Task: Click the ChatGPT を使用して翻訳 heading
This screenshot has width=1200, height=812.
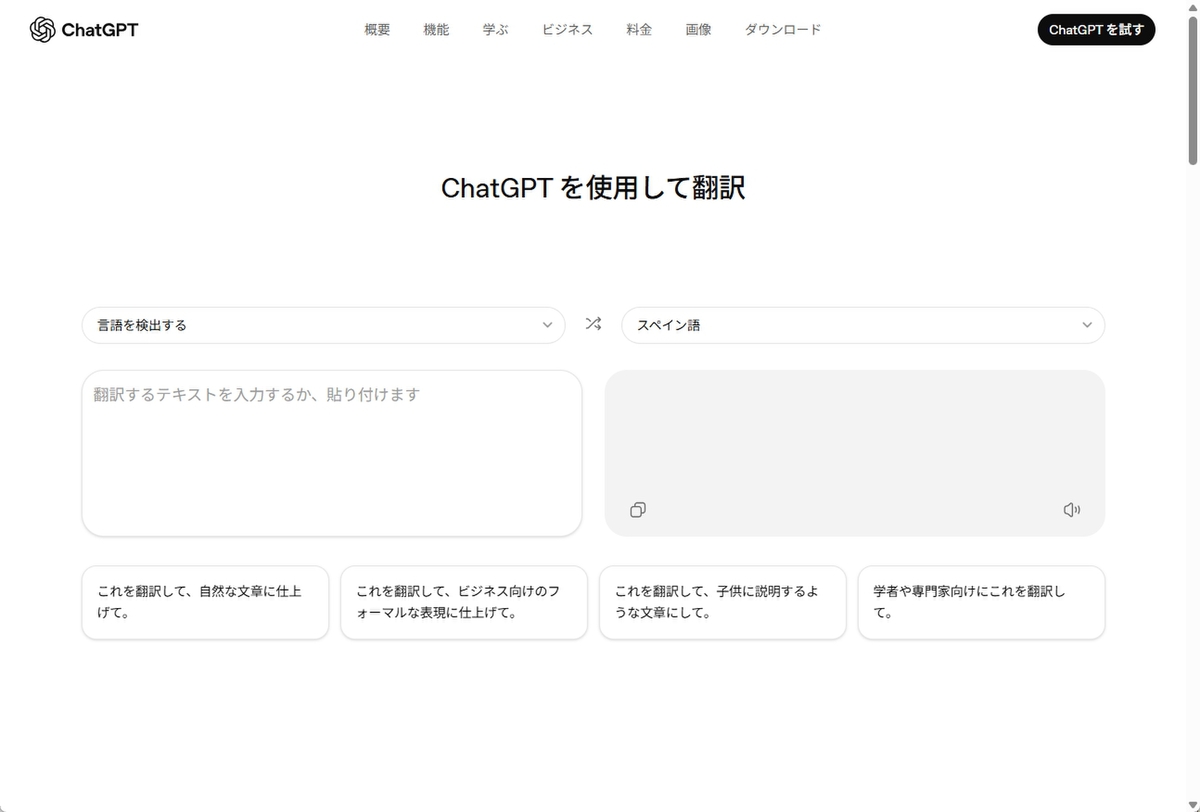Action: (593, 188)
